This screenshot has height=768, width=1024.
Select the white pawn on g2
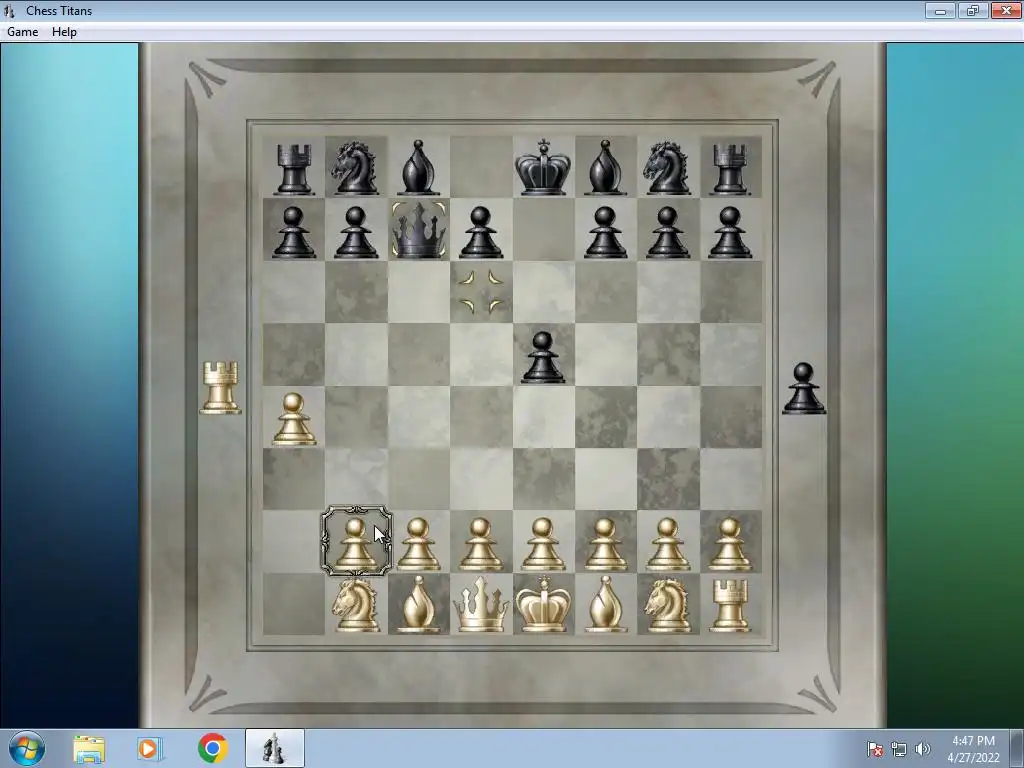(x=667, y=545)
